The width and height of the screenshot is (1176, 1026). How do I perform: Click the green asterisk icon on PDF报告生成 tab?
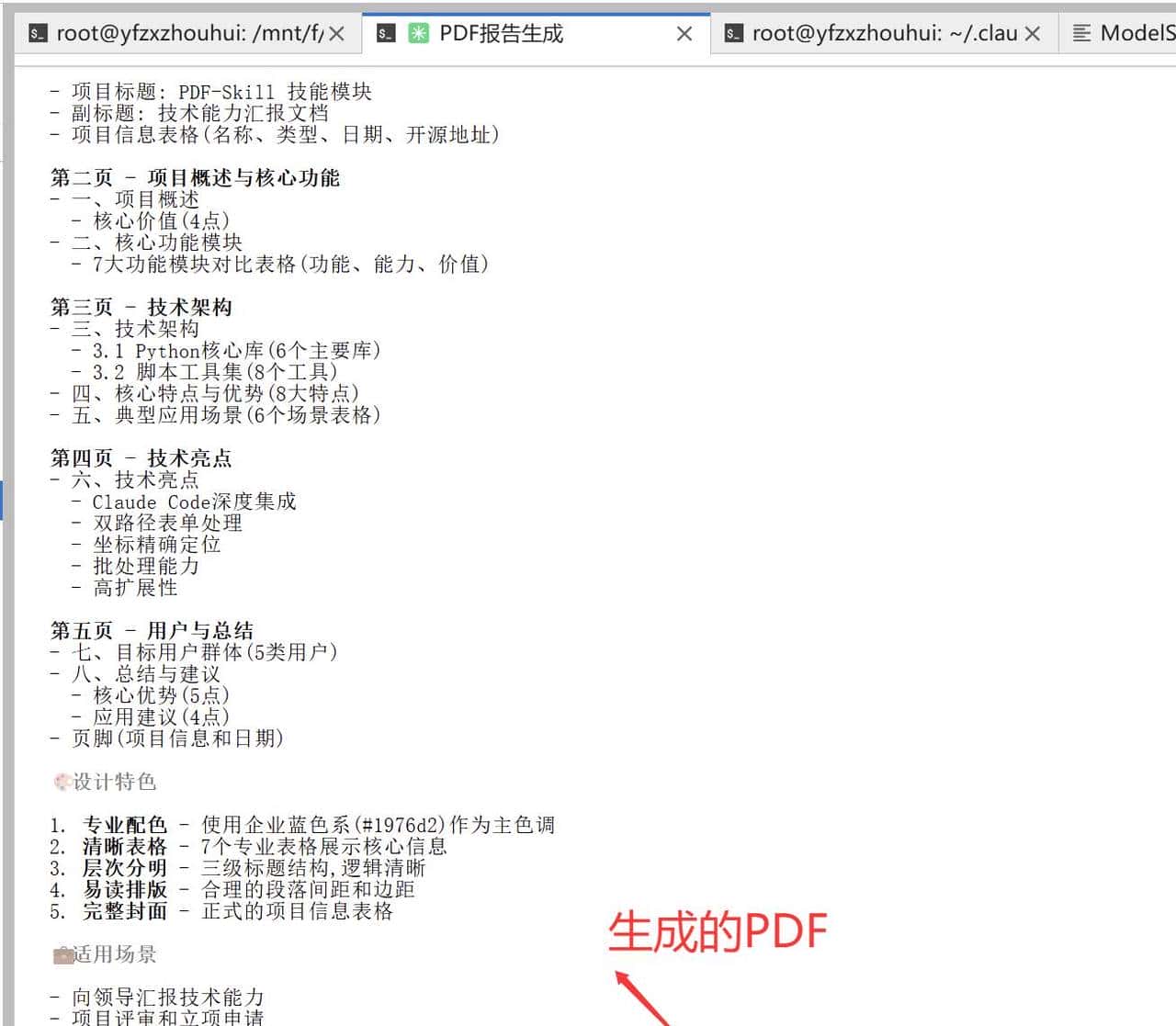[419, 33]
